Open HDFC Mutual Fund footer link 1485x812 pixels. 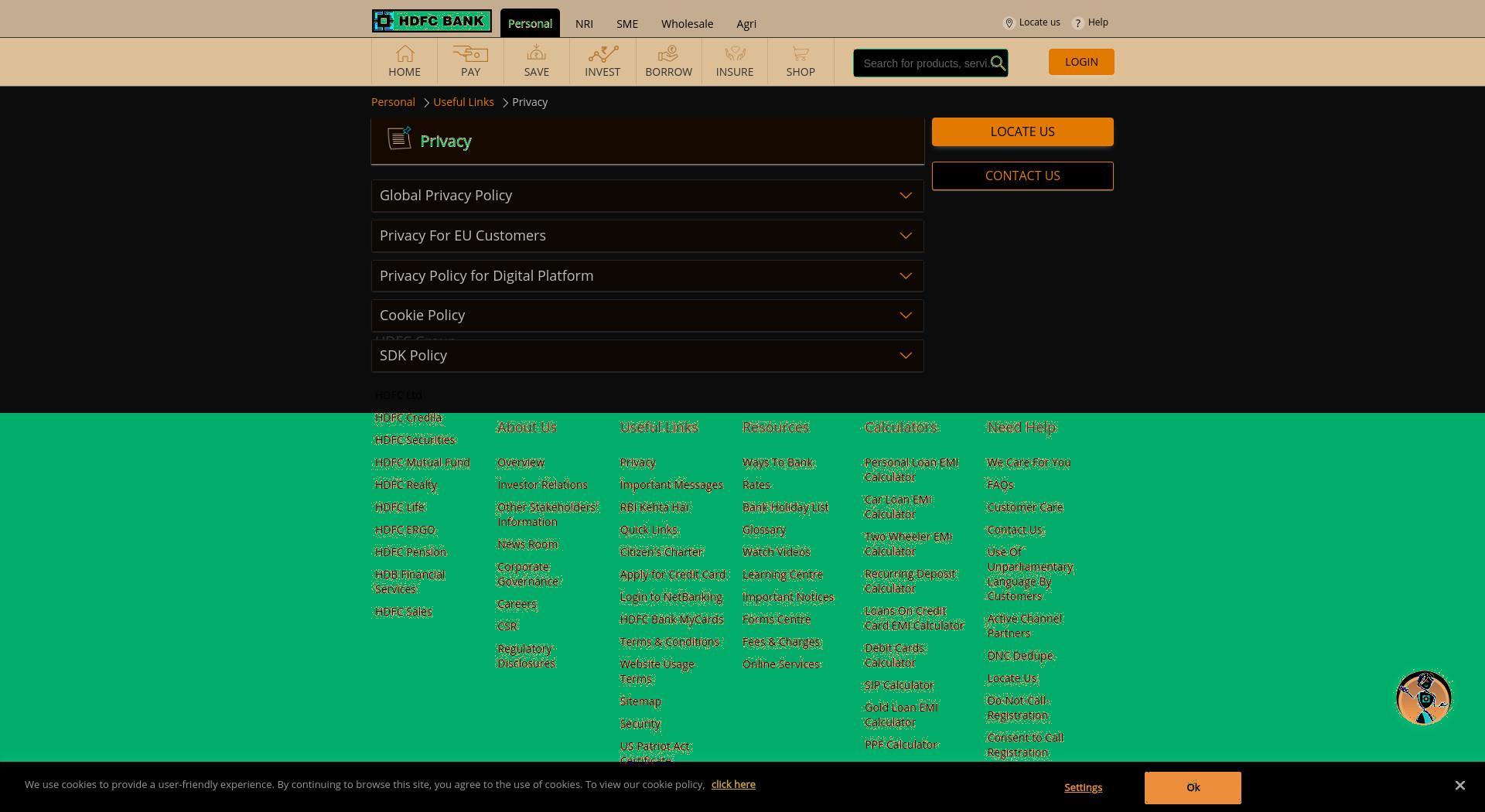(x=422, y=462)
